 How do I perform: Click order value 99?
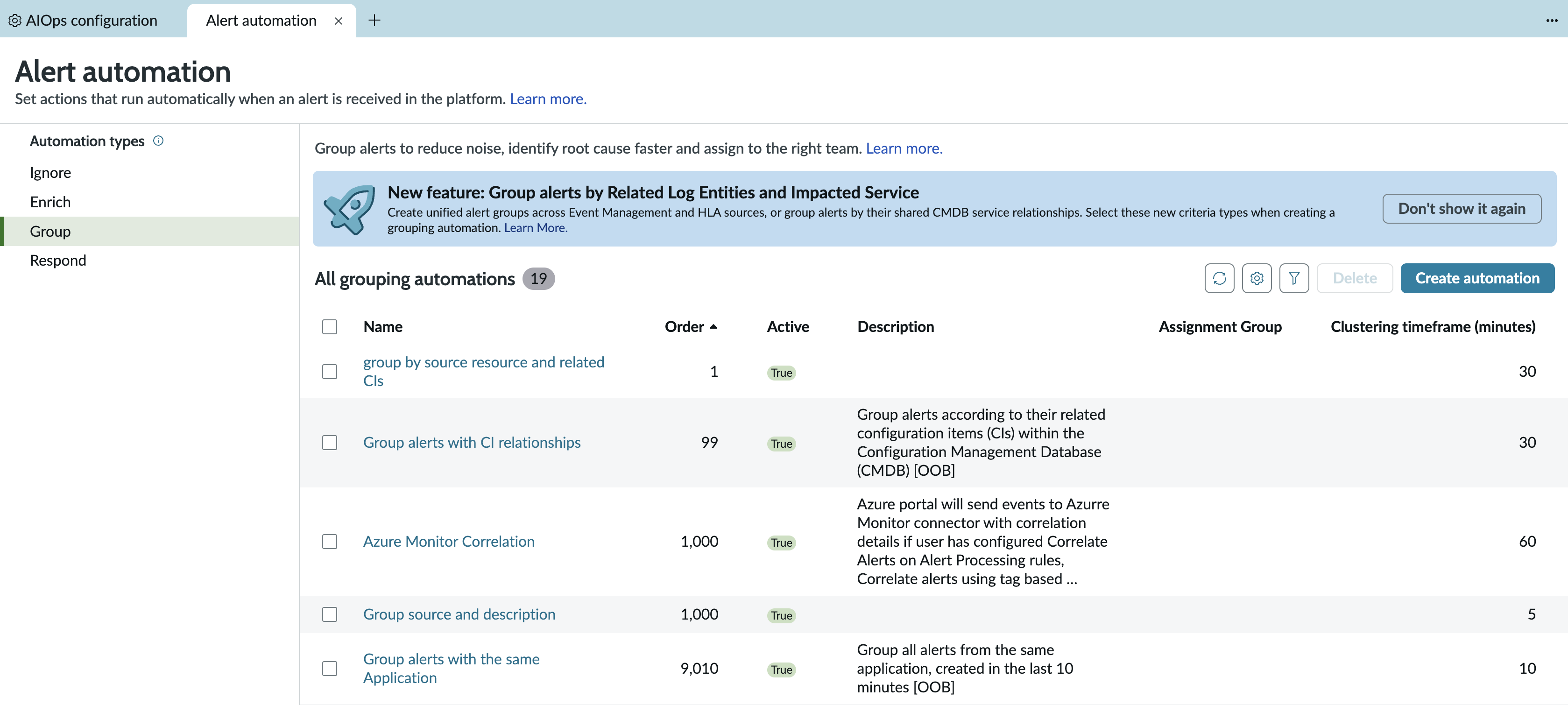coord(709,443)
